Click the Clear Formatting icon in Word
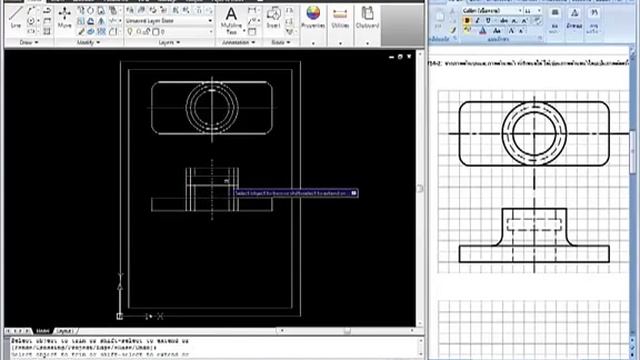640x360 pixels. pyautogui.click(x=538, y=20)
